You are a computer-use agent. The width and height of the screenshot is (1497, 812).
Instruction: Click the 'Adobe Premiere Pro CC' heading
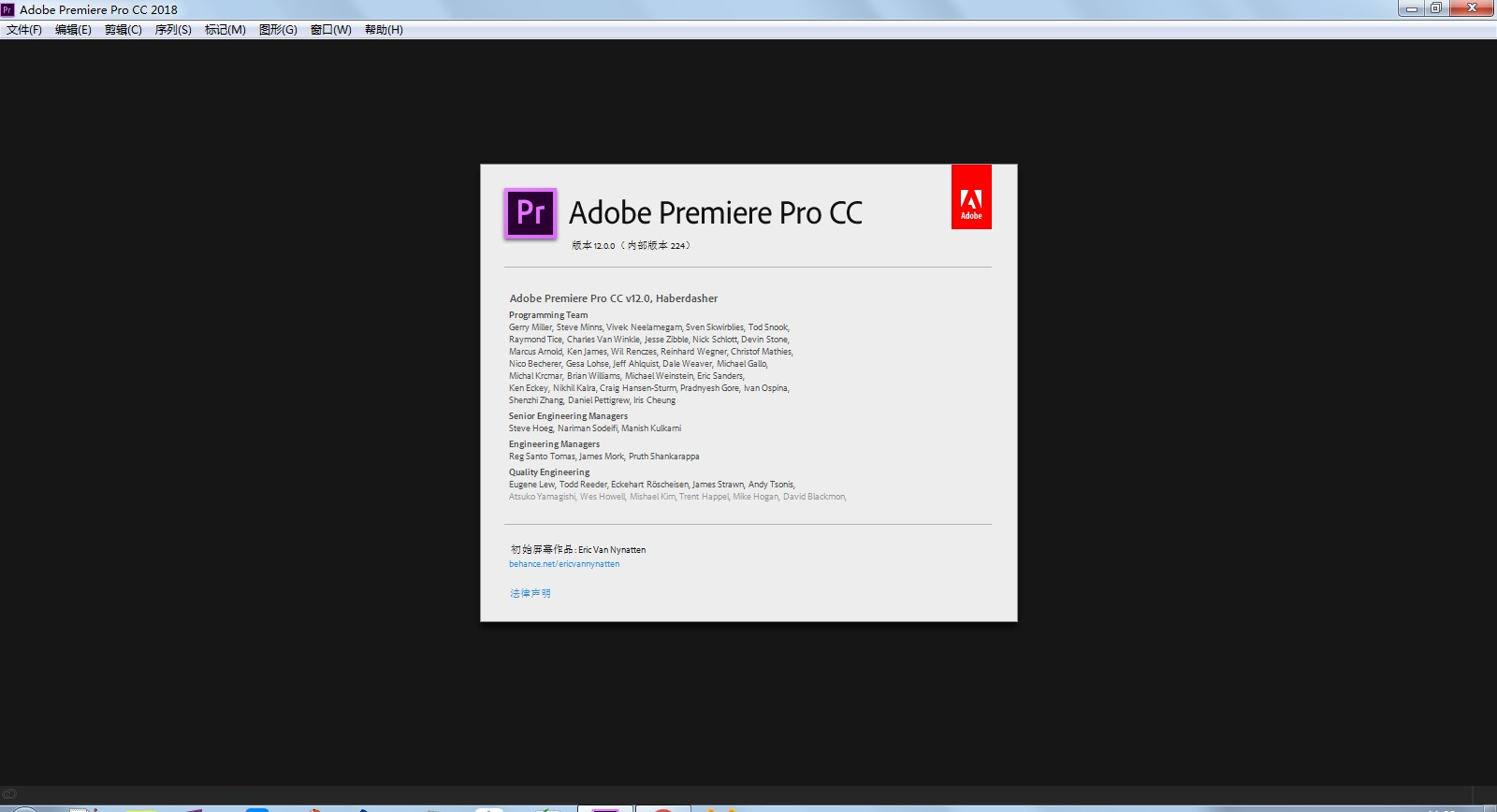716,213
